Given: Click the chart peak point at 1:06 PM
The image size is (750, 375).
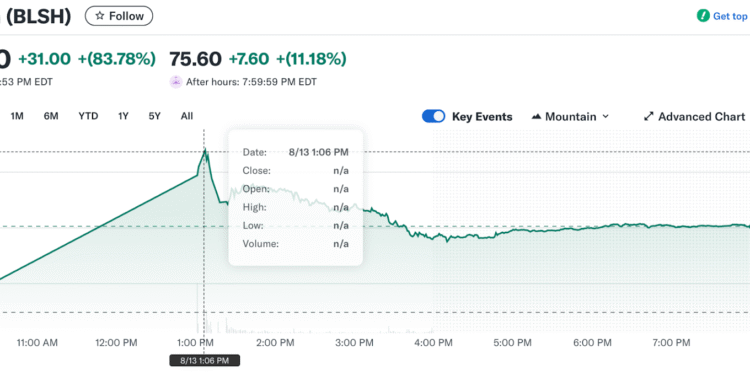Looking at the screenshot, I should pyautogui.click(x=205, y=150).
